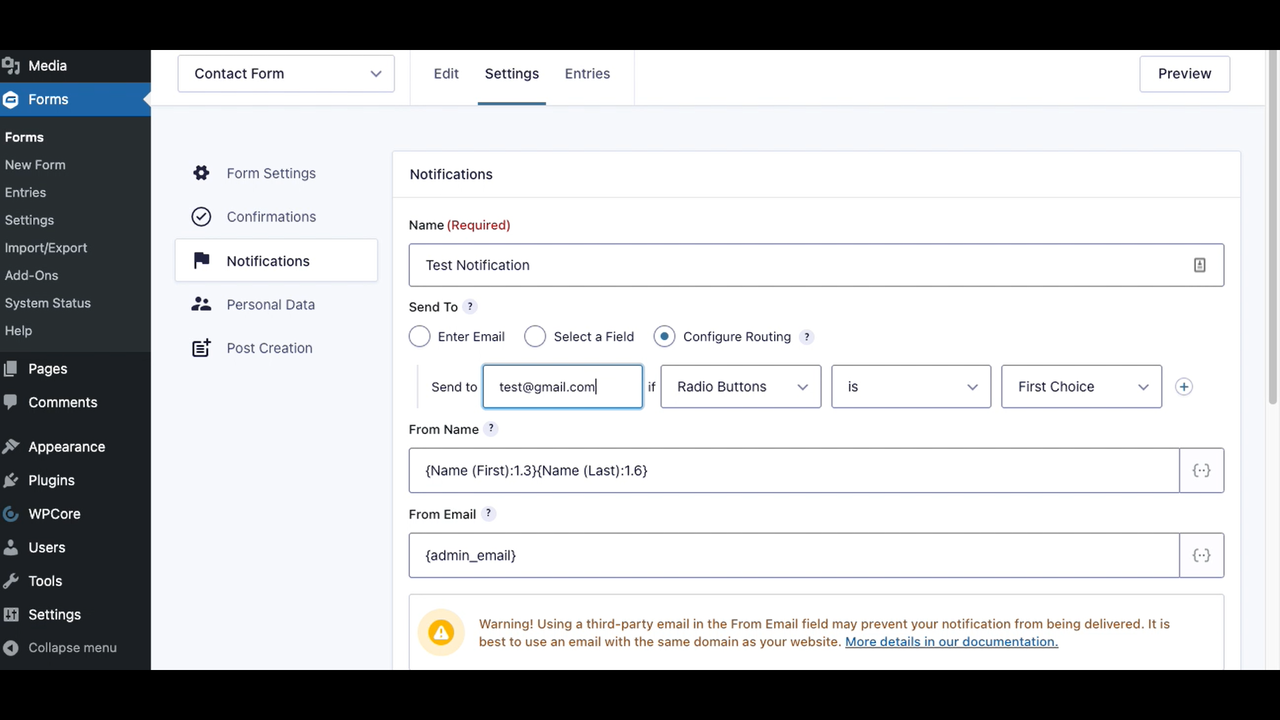Open the First Choice value dropdown
The image size is (1280, 720).
pyautogui.click(x=1081, y=386)
